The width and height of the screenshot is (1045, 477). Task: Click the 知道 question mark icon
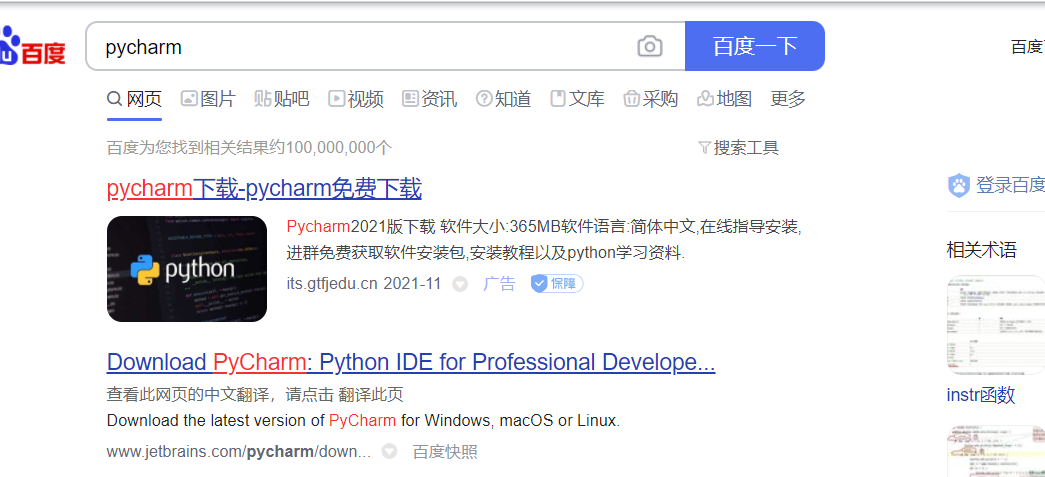[484, 99]
